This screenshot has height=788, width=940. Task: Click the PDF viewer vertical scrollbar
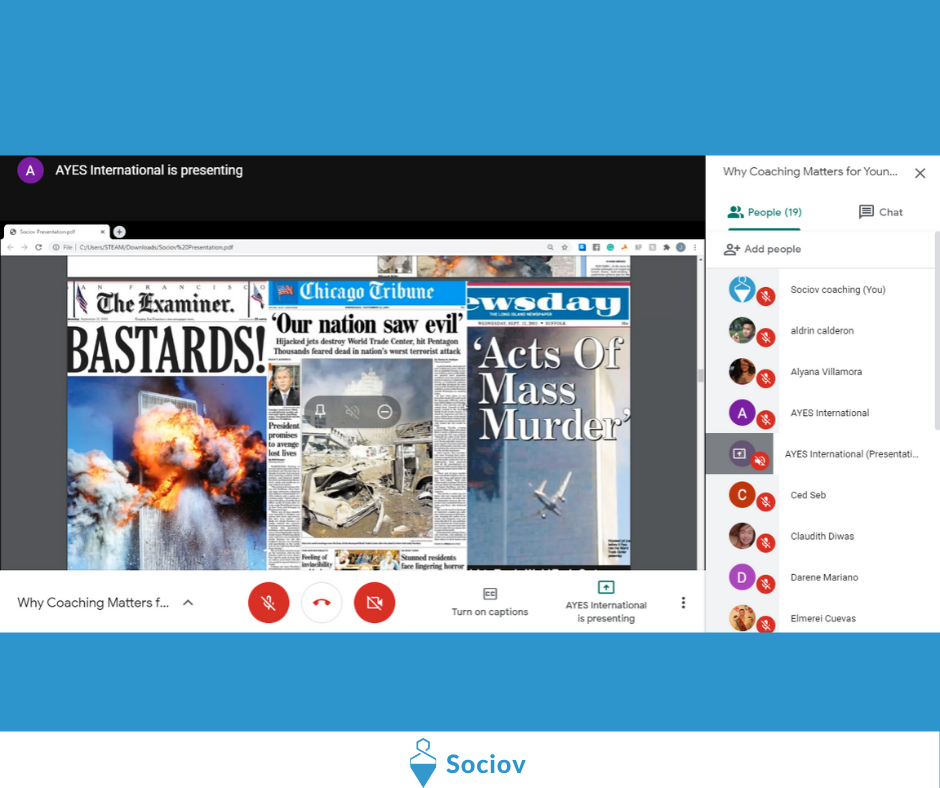[x=700, y=376]
